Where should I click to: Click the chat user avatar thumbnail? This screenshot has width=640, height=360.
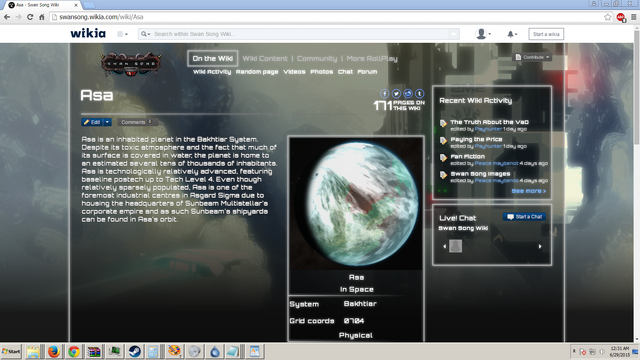(456, 246)
